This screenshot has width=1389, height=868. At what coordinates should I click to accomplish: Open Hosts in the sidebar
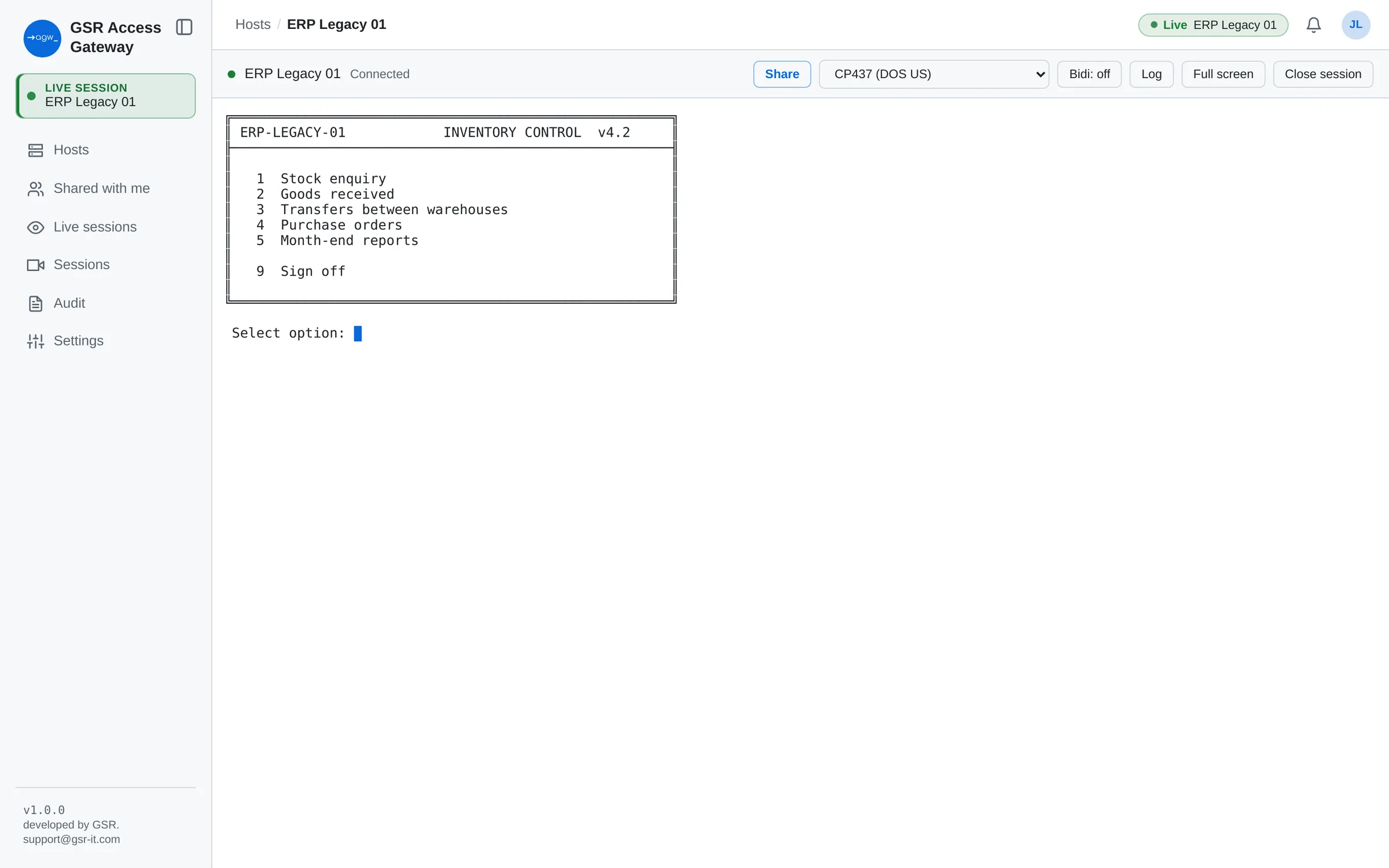(x=105, y=150)
